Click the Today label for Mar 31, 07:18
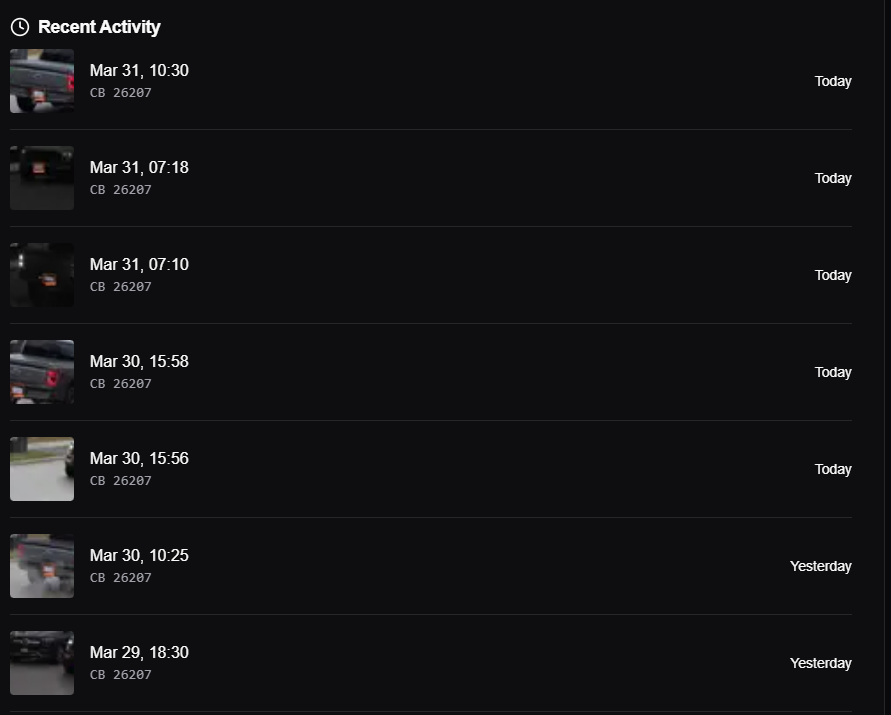Screen dimensions: 891x715 [833, 178]
